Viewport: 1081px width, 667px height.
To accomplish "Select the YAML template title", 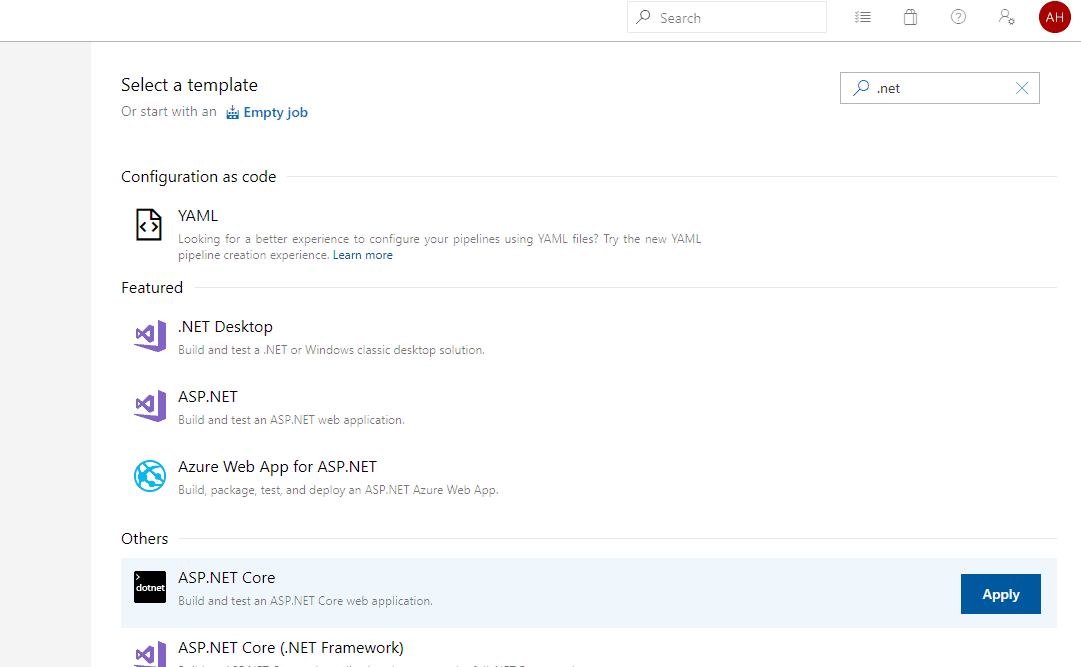I will pos(198,216).
